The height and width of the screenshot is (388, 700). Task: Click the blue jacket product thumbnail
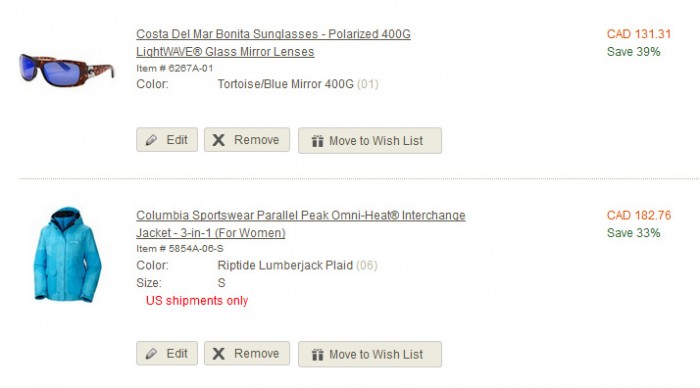pyautogui.click(x=67, y=254)
